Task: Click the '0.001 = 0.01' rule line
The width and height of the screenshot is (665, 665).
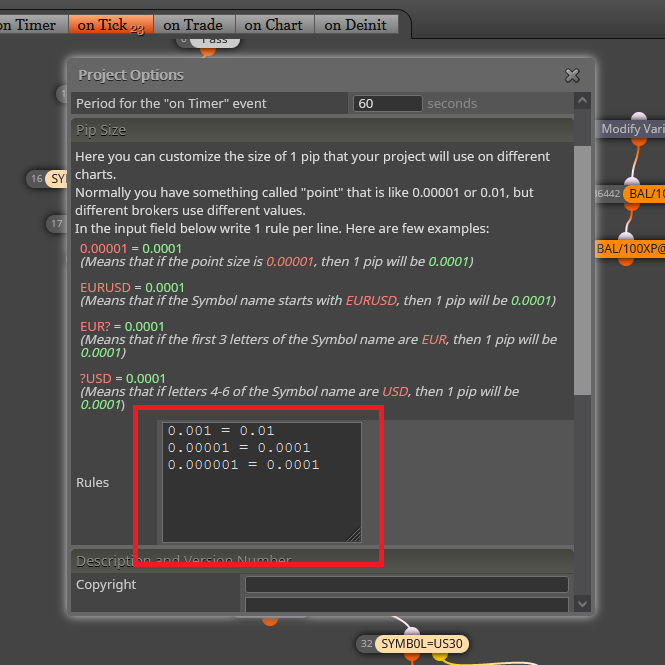Action: click(221, 431)
